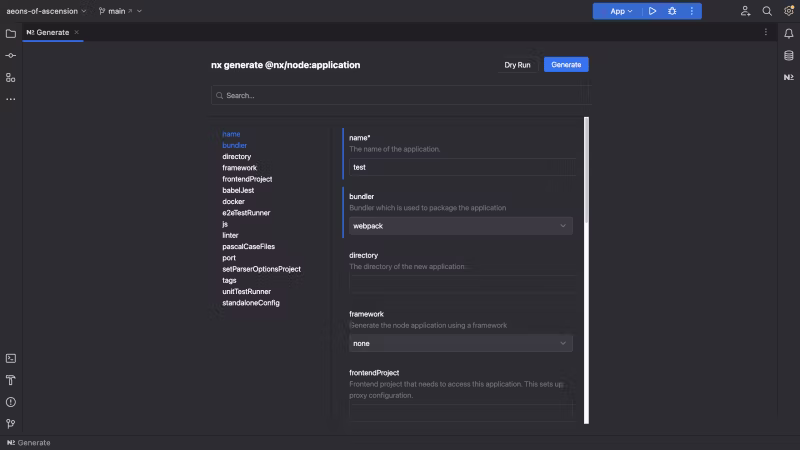This screenshot has width=800, height=450.
Task: Open IDE settings gear
Action: coord(789,11)
